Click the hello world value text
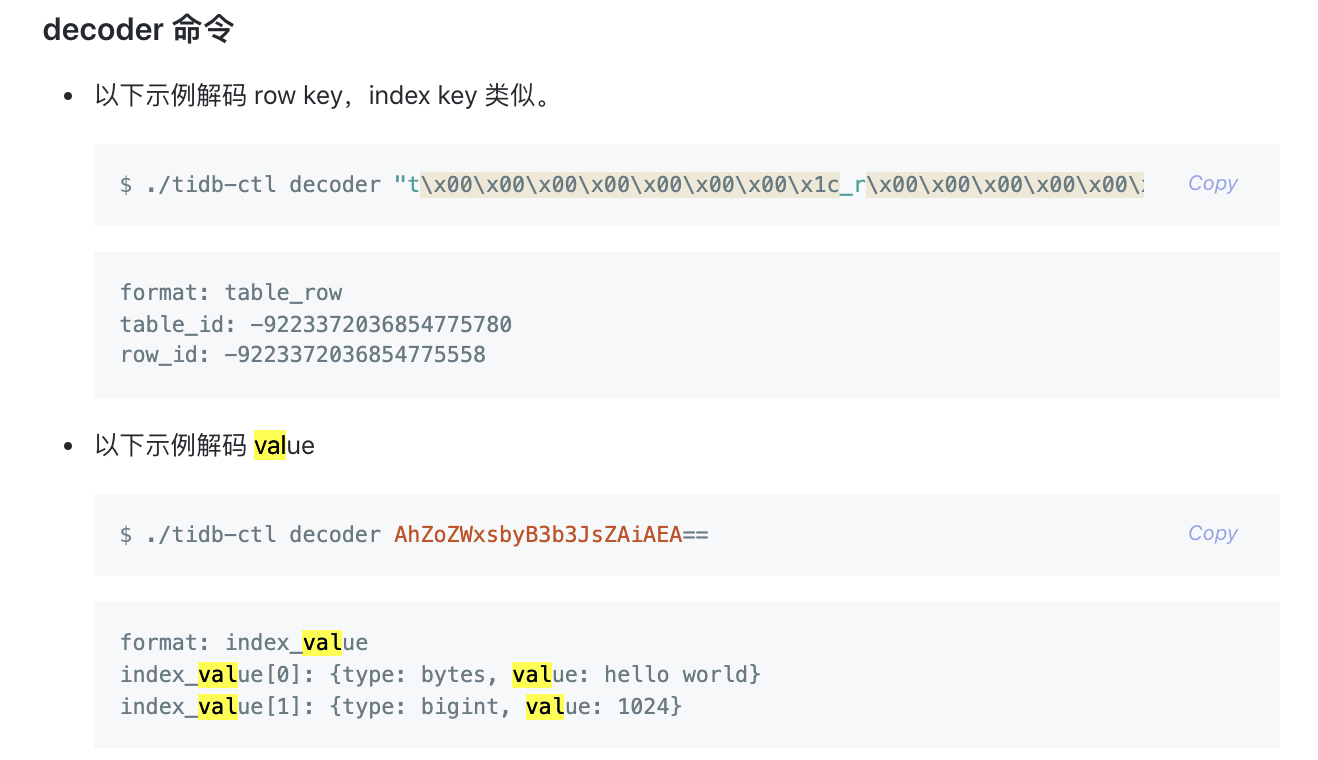 click(678, 674)
